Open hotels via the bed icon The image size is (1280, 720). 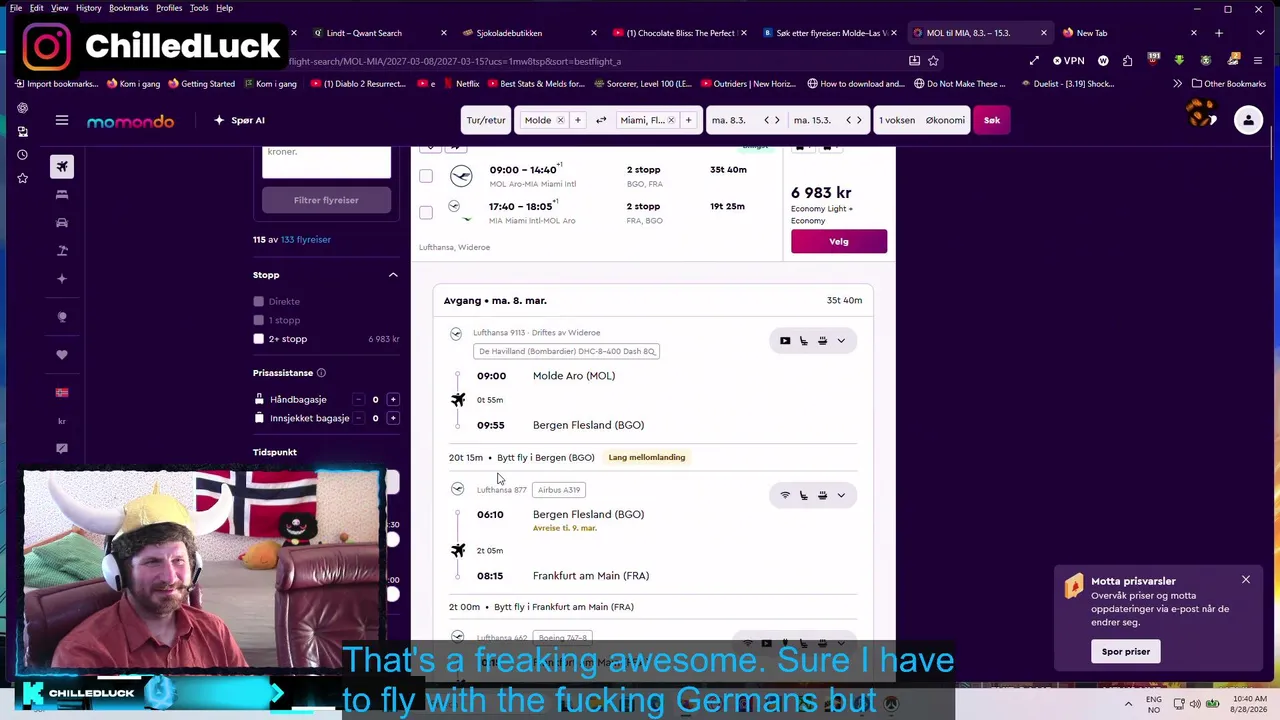[62, 195]
